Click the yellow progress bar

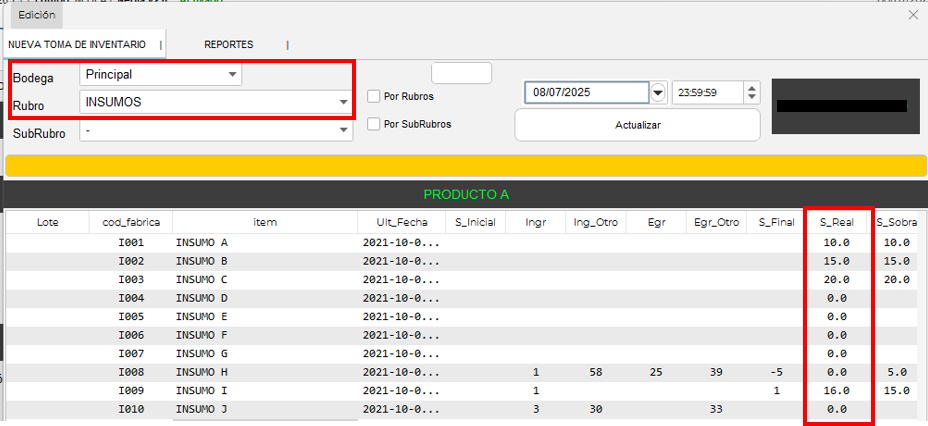click(462, 166)
